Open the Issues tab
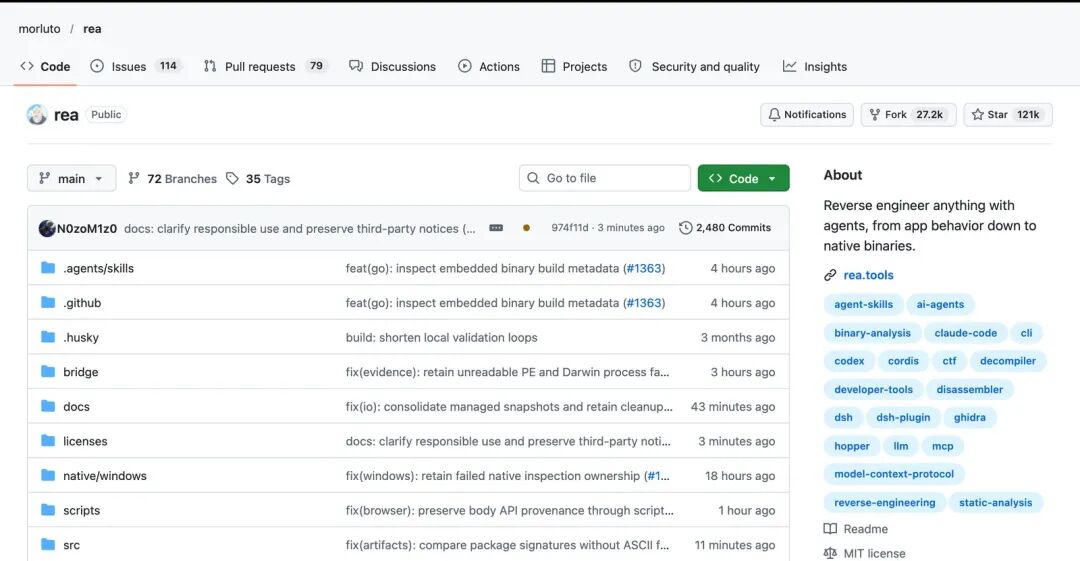The image size is (1080, 561). point(135,67)
